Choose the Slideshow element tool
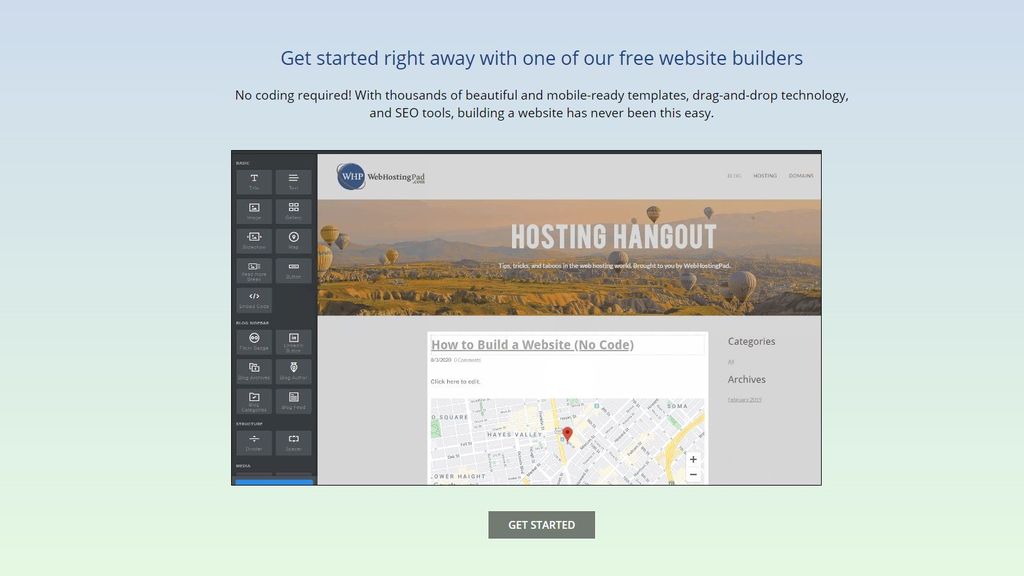Image resolution: width=1024 pixels, height=576 pixels. click(x=255, y=240)
